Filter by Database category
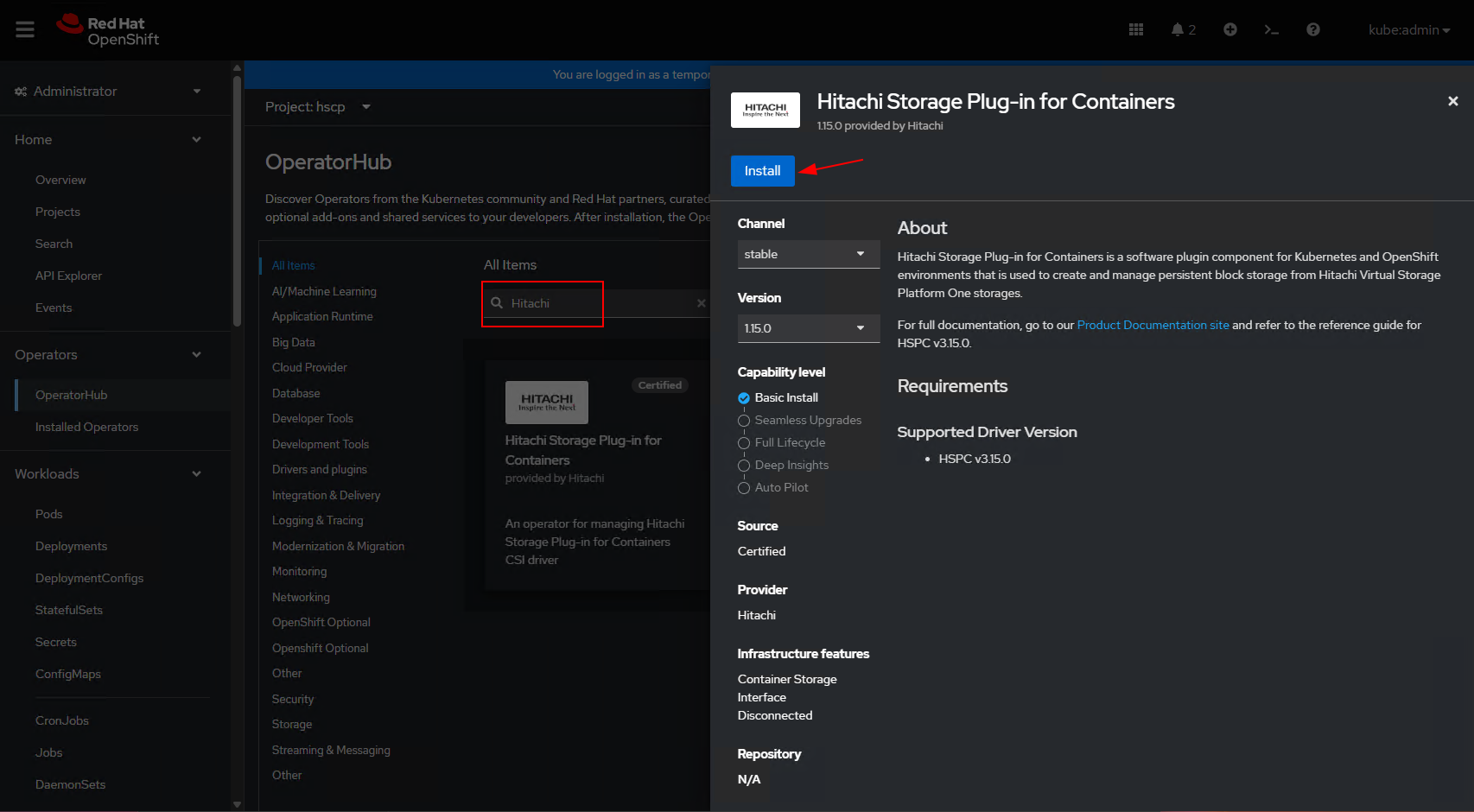 pyautogui.click(x=296, y=393)
